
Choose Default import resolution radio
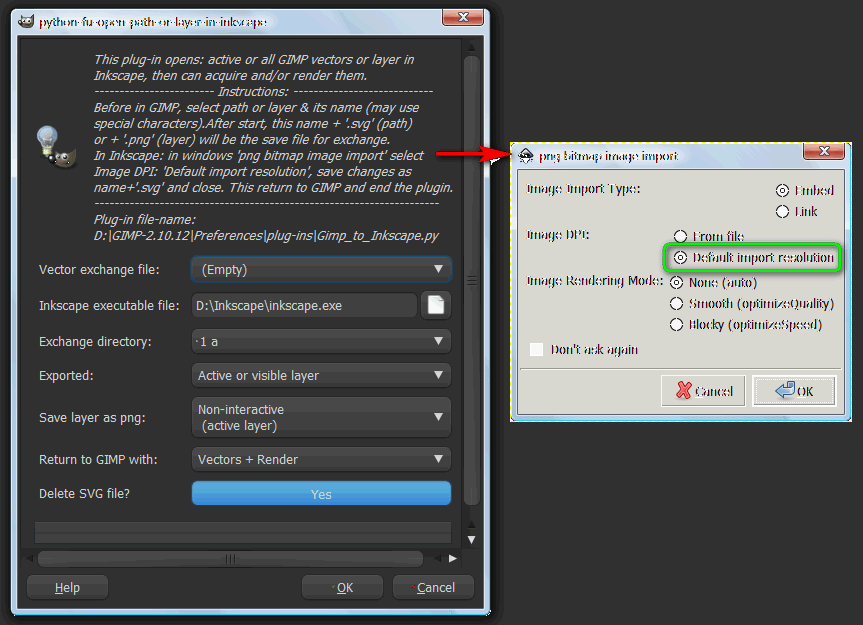[x=680, y=257]
